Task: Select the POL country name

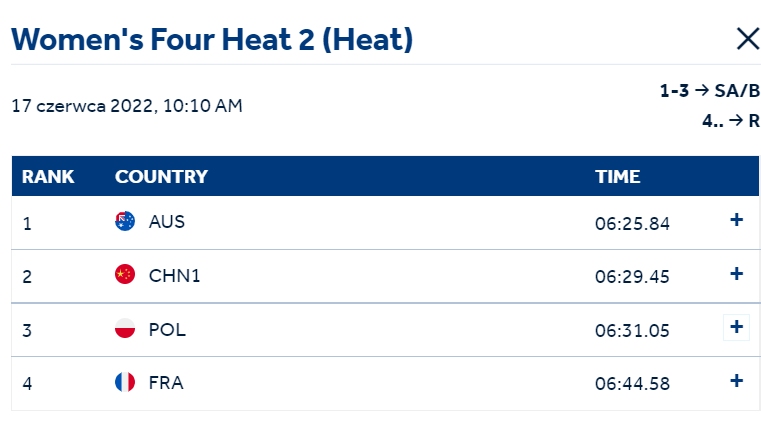Action: pyautogui.click(x=167, y=329)
